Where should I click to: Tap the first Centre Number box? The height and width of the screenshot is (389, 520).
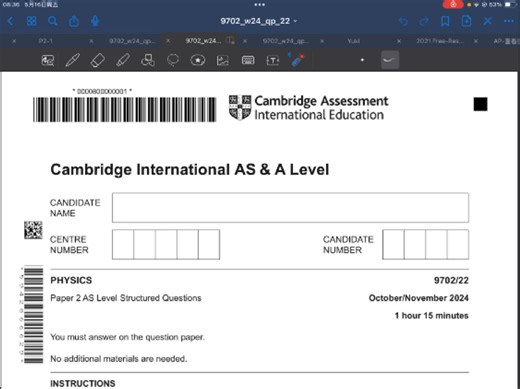pyautogui.click(x=123, y=244)
